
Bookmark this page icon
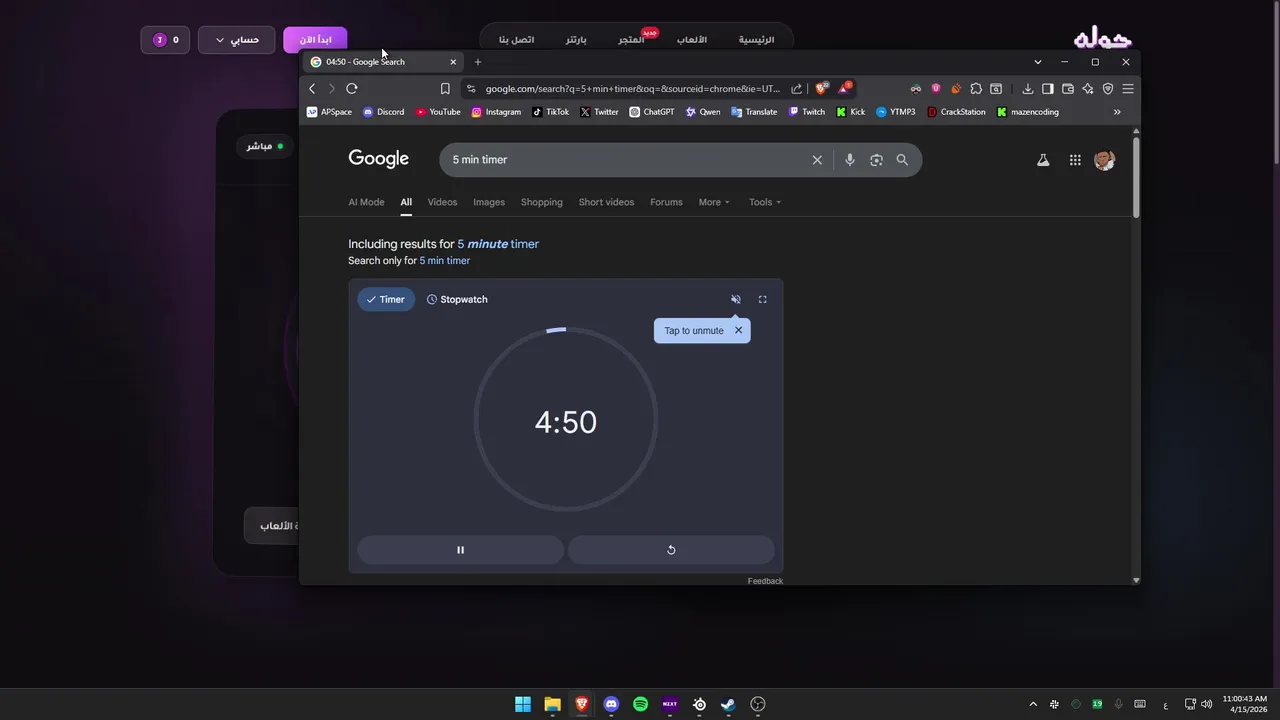(445, 88)
